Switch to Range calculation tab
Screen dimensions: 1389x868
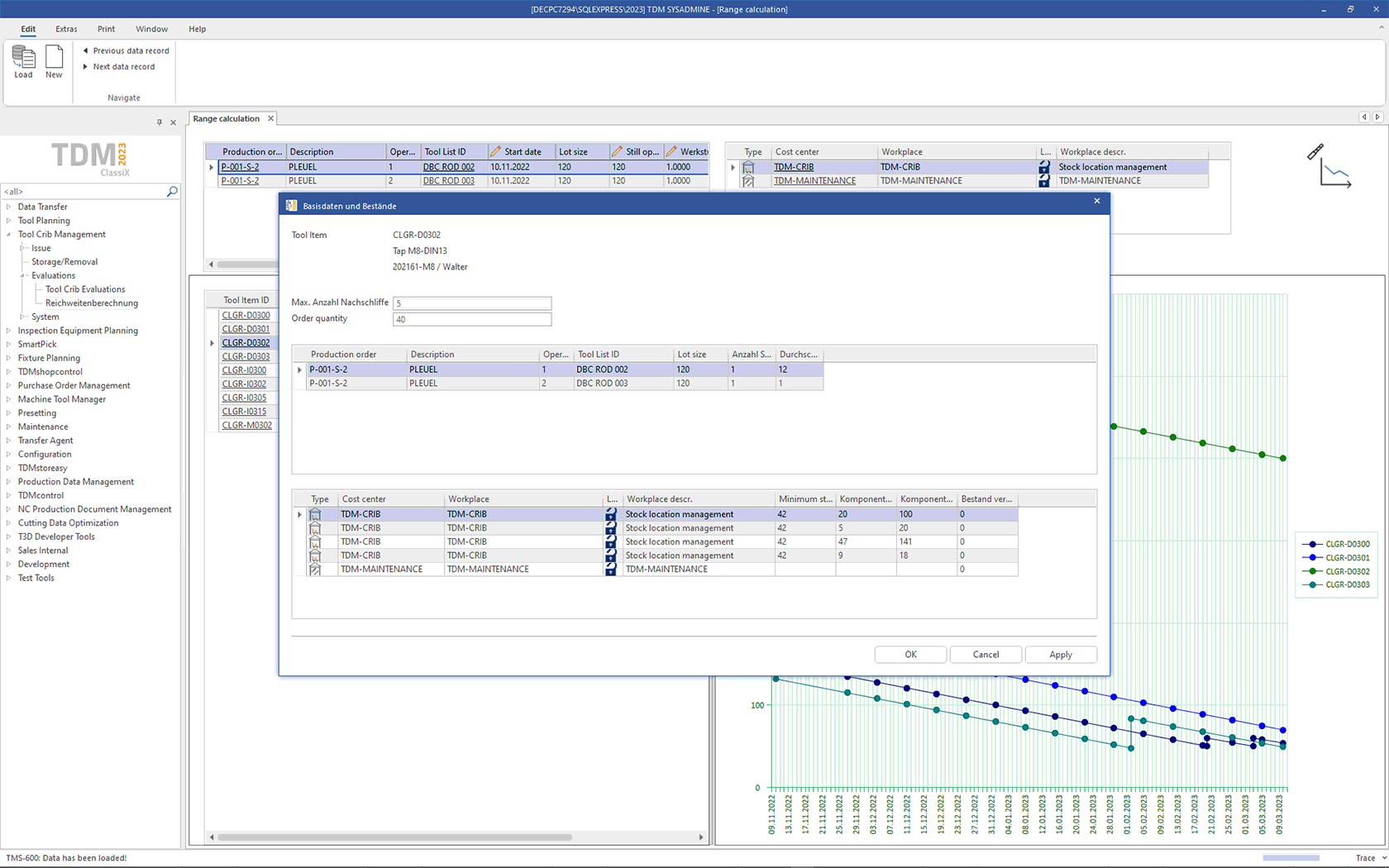[x=226, y=119]
